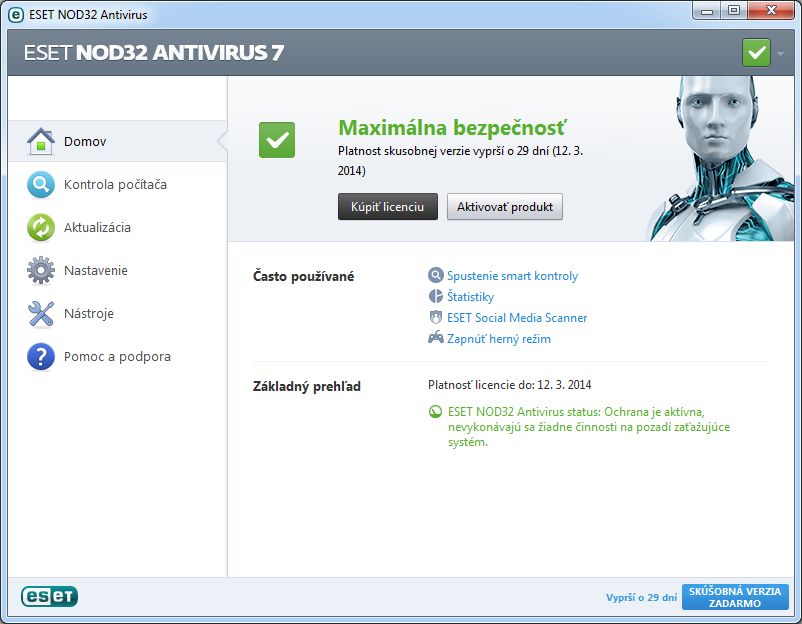The height and width of the screenshot is (624, 802).
Task: Click the Domov house icon
Action: point(41,141)
